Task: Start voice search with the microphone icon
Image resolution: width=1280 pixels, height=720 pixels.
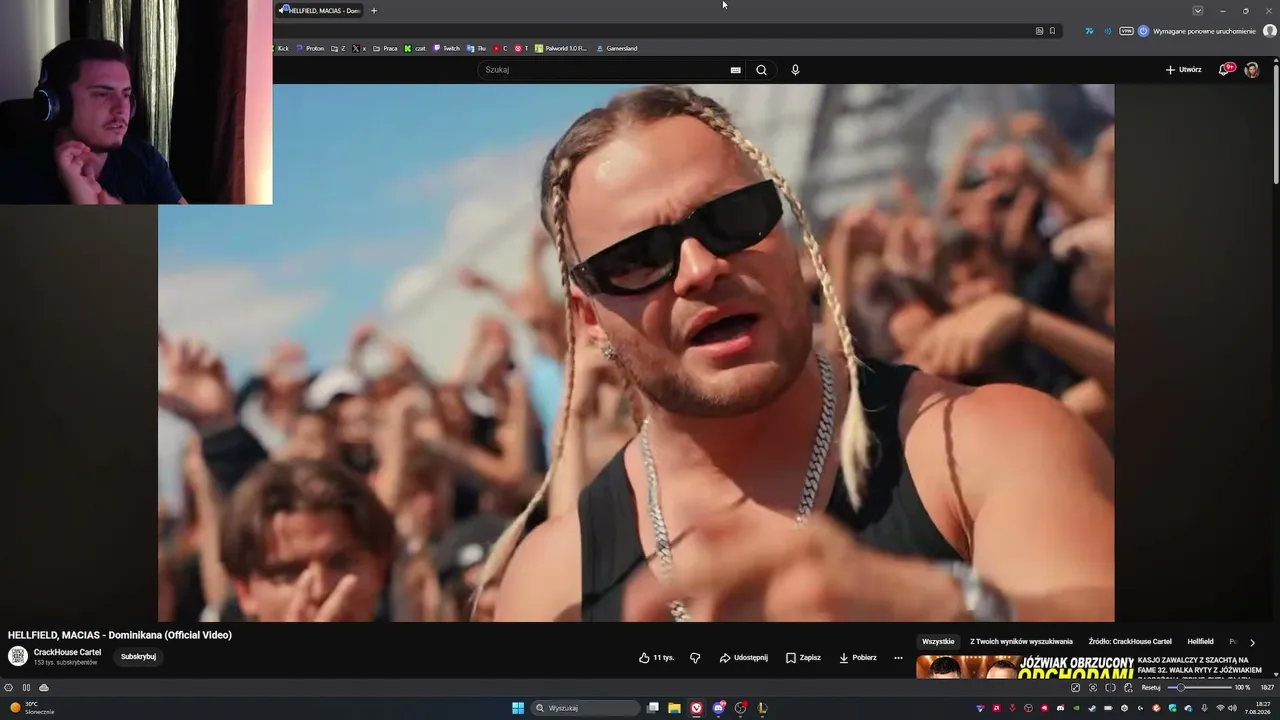Action: point(795,70)
